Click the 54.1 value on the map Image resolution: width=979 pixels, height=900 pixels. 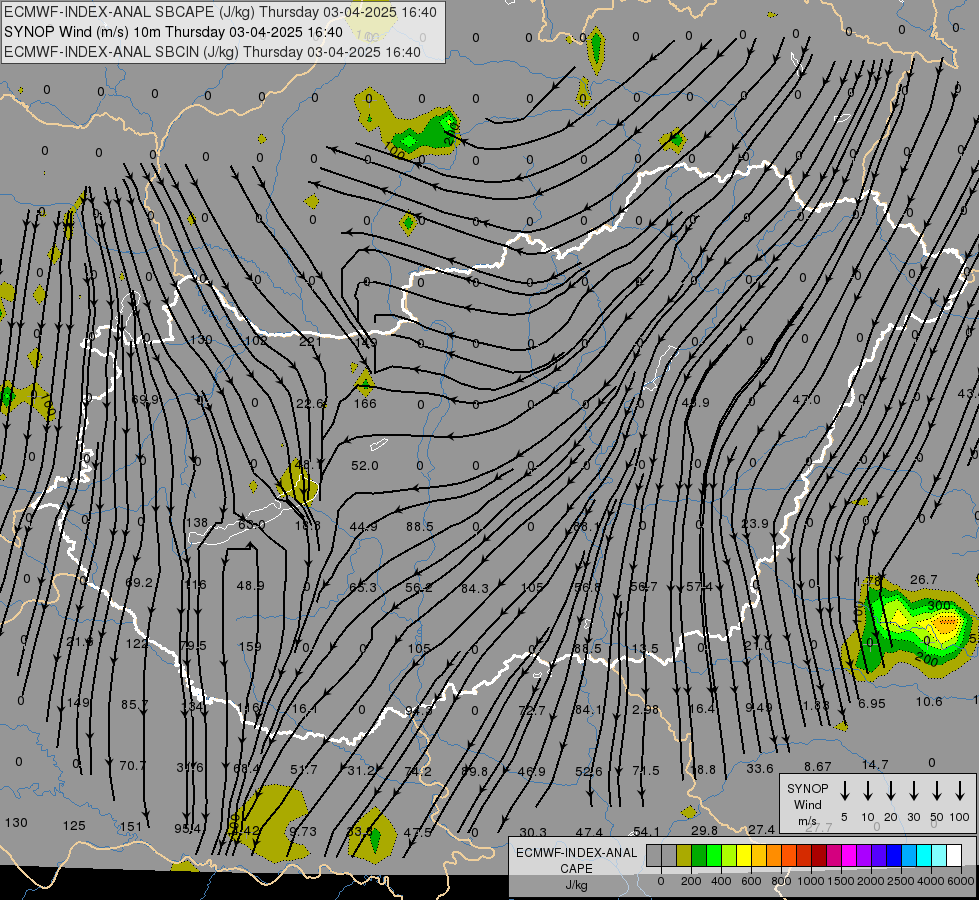(x=646, y=832)
